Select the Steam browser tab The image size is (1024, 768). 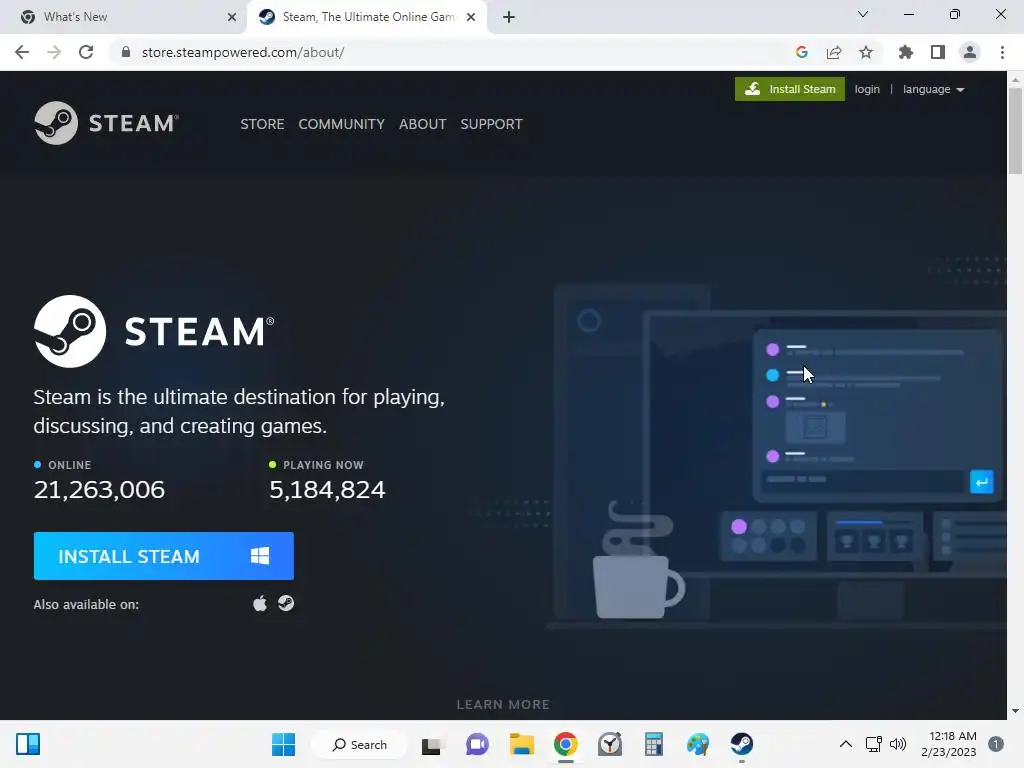(366, 17)
